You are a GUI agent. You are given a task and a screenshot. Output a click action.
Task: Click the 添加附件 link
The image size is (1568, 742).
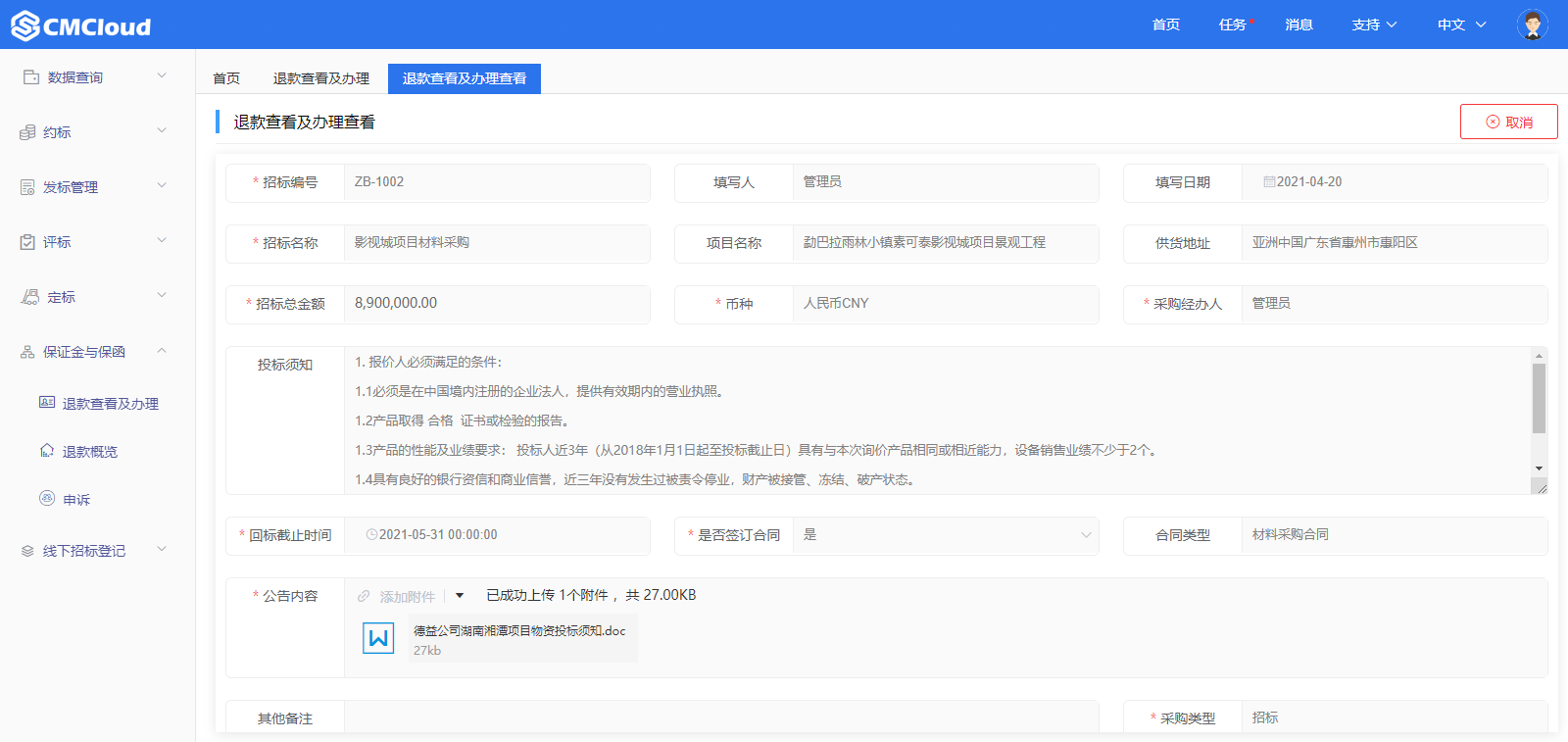tap(408, 596)
